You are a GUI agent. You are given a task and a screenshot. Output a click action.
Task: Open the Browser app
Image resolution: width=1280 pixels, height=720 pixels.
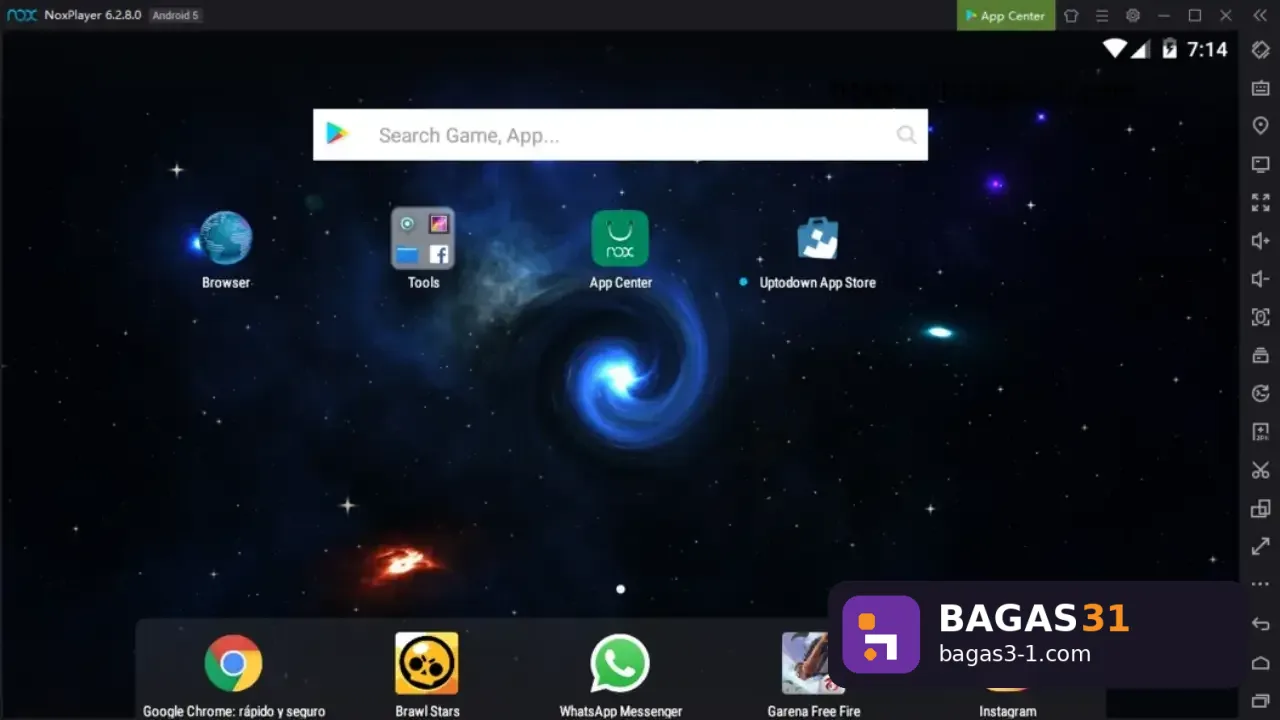226,238
